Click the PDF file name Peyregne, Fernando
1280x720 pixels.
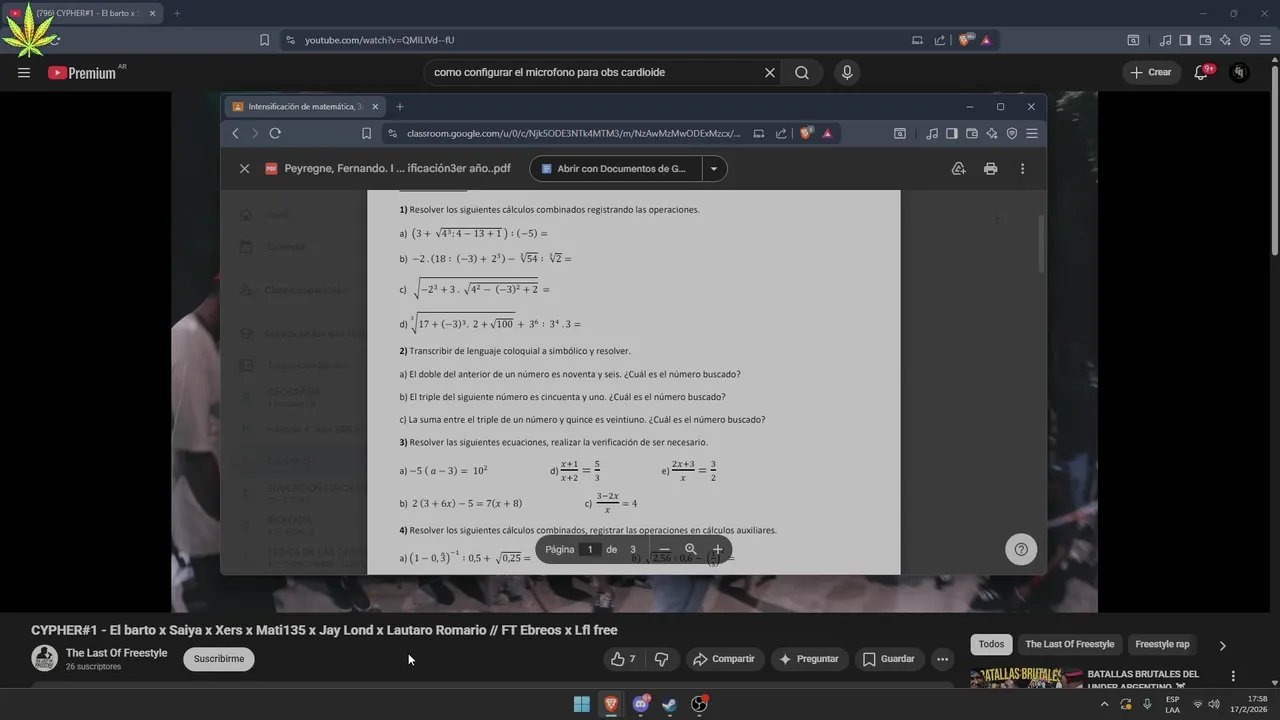(x=397, y=169)
